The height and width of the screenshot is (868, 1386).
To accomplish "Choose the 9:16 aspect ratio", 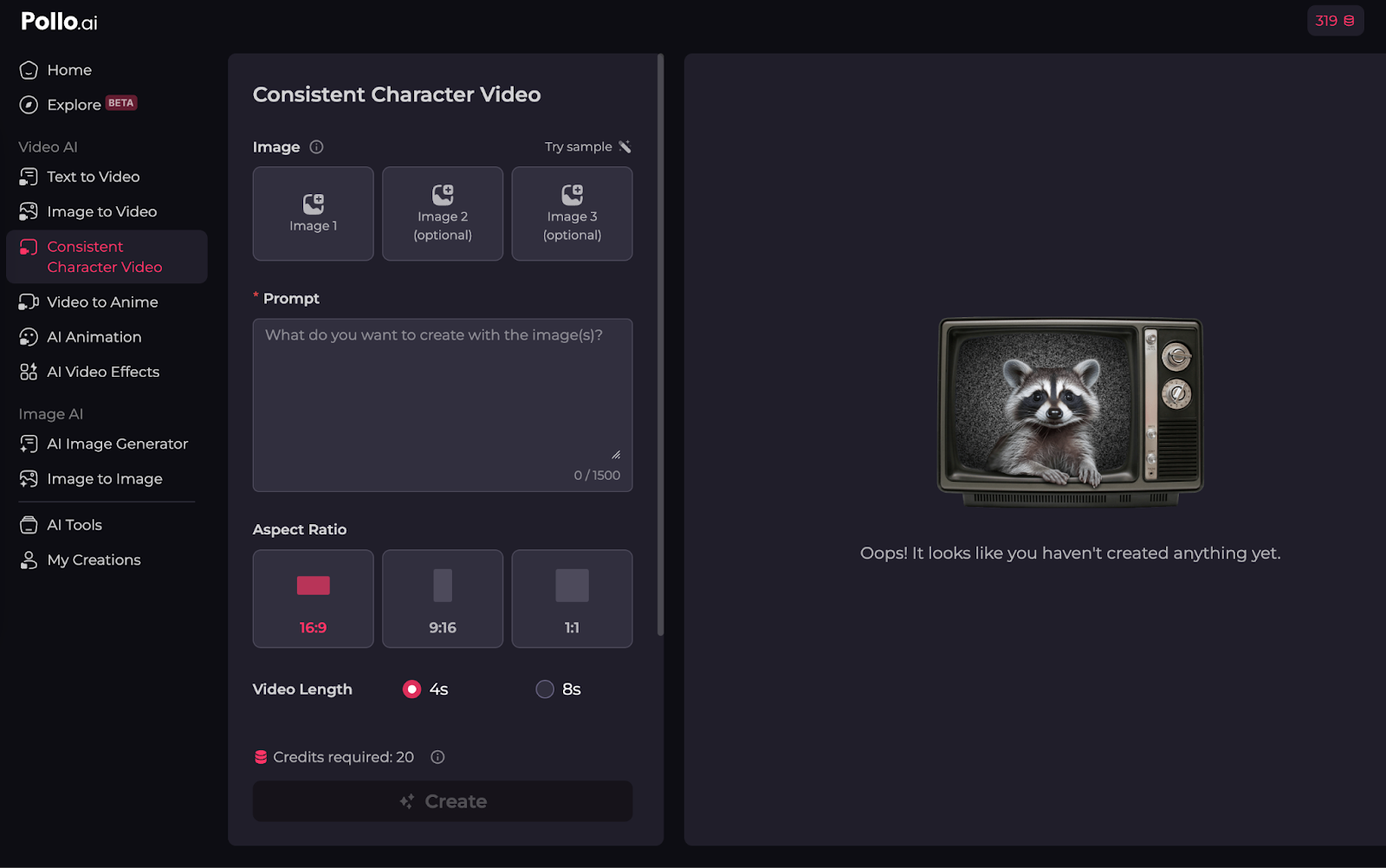I will tap(443, 599).
